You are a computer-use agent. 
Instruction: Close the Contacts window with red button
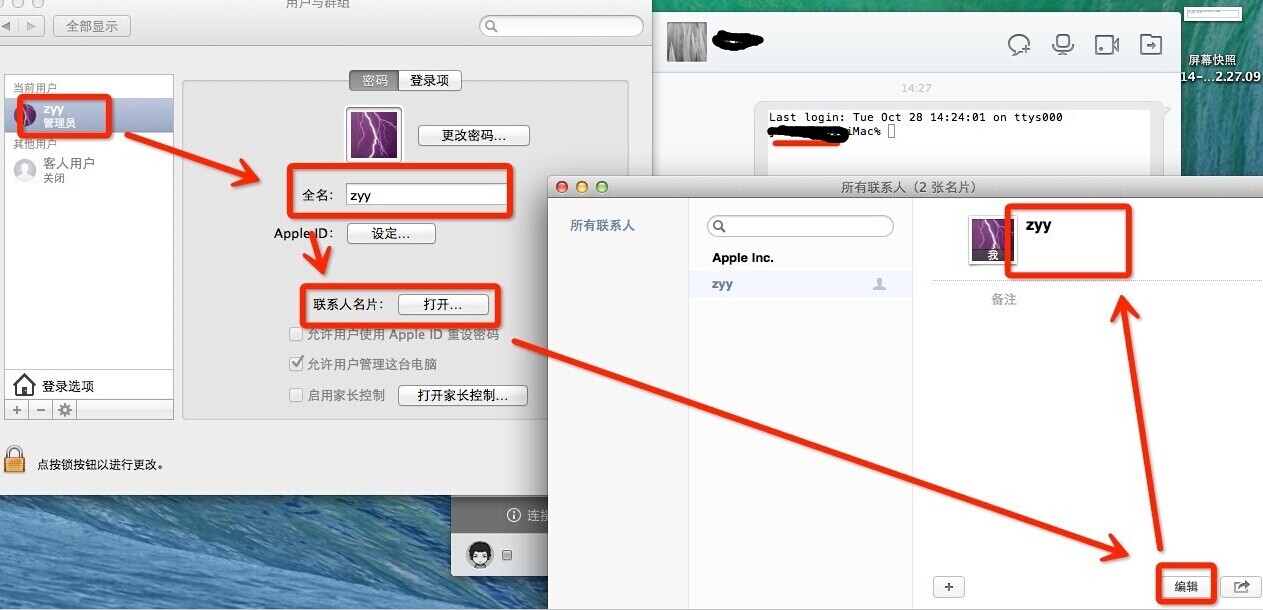click(x=562, y=187)
